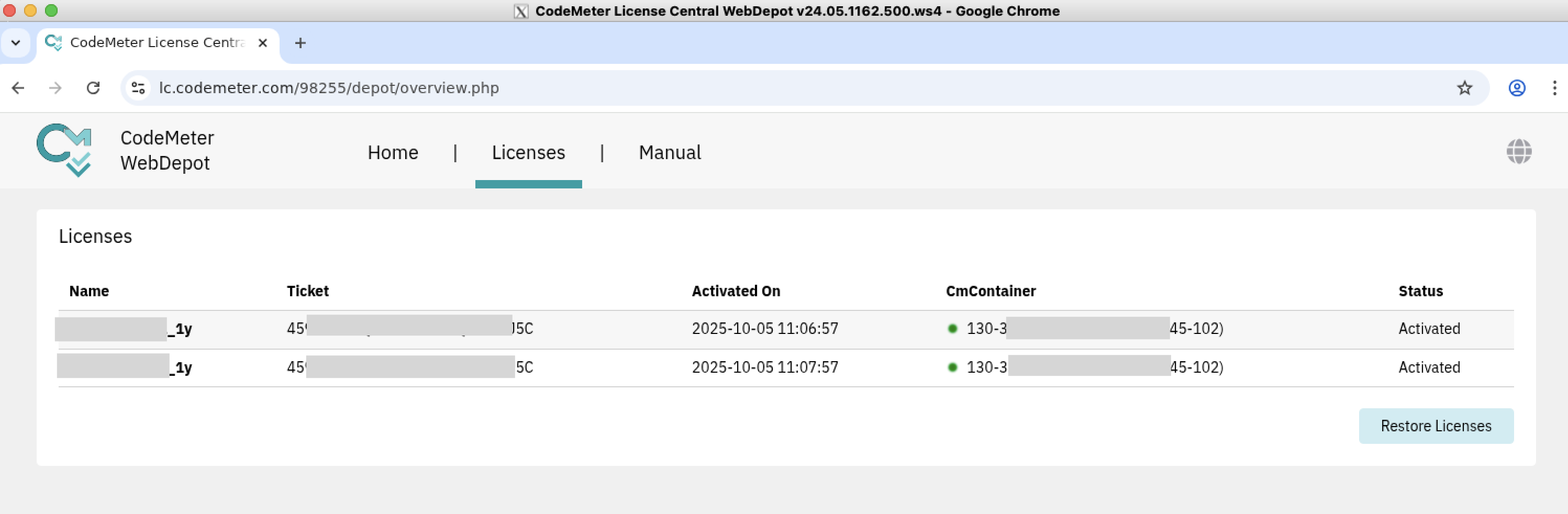The width and height of the screenshot is (1568, 514).
Task: Click inside the address bar
Action: 426,88
